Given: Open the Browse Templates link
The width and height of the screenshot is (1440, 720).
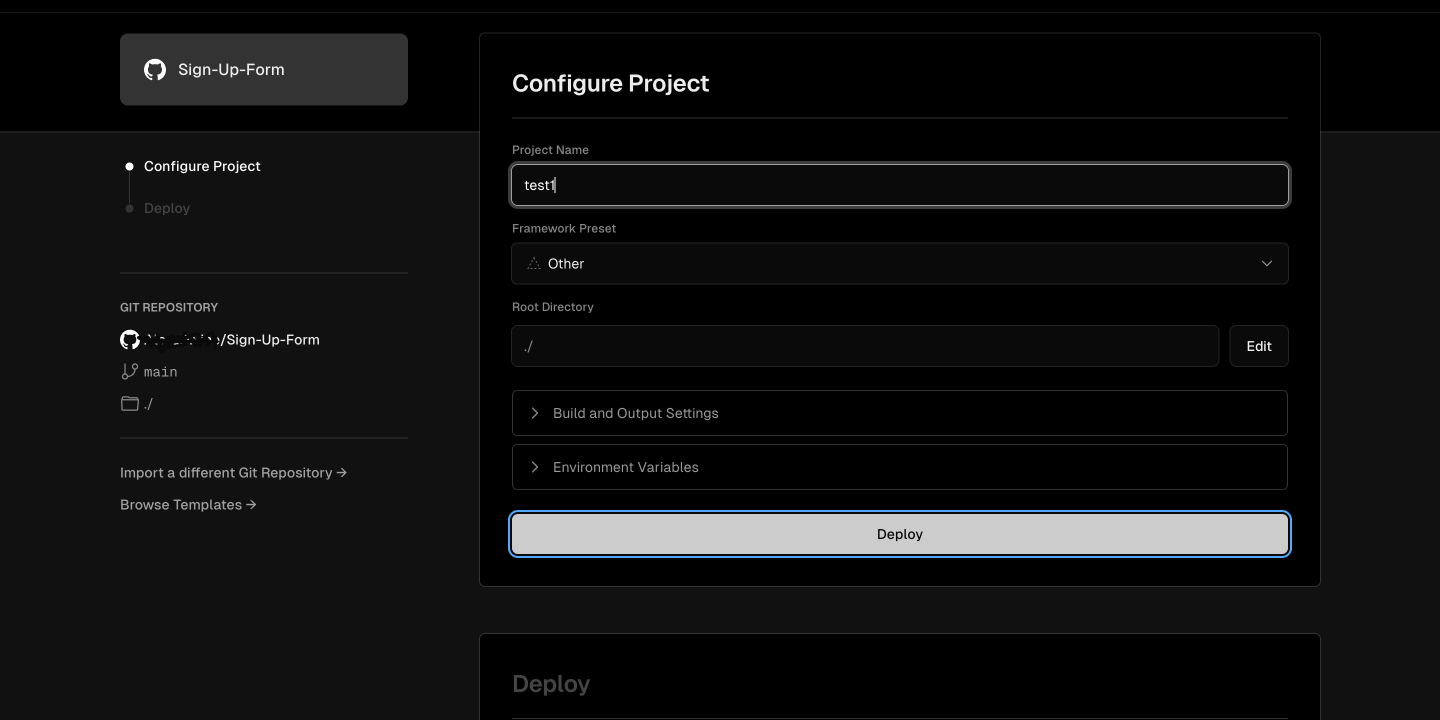Looking at the screenshot, I should [x=188, y=505].
